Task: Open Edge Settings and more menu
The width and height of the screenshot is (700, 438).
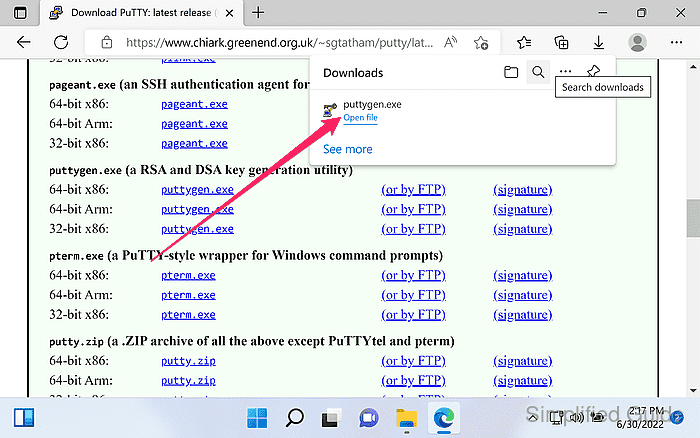Action: [x=676, y=42]
